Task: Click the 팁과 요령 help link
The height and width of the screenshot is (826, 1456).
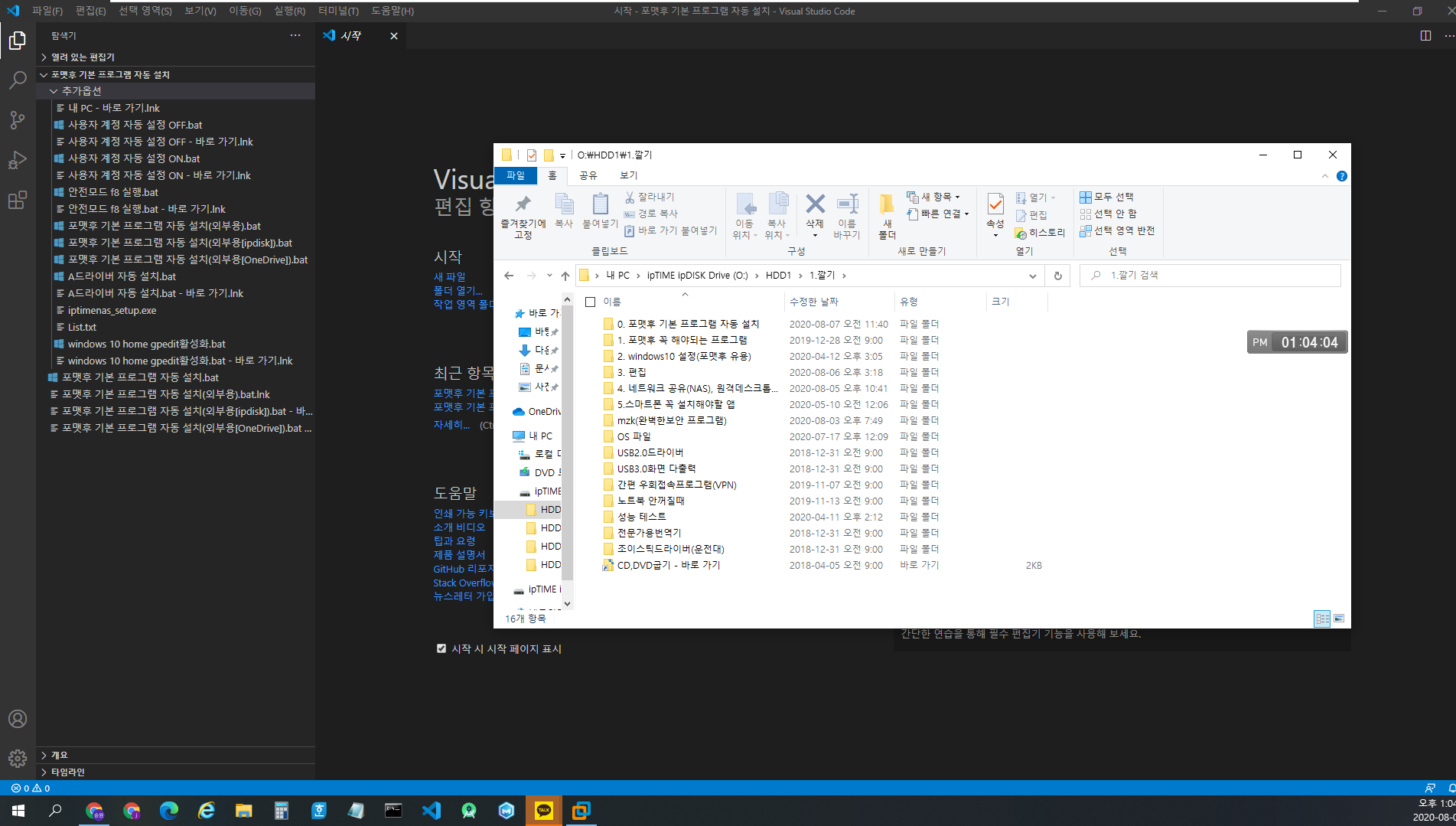Action: point(454,540)
